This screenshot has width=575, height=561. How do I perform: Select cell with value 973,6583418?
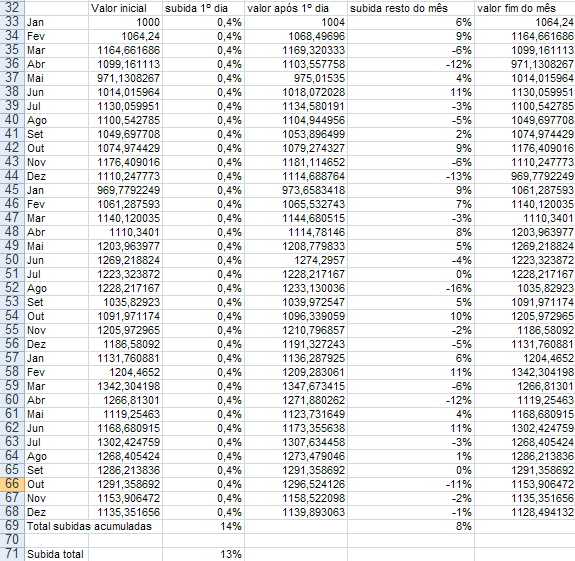coord(296,190)
